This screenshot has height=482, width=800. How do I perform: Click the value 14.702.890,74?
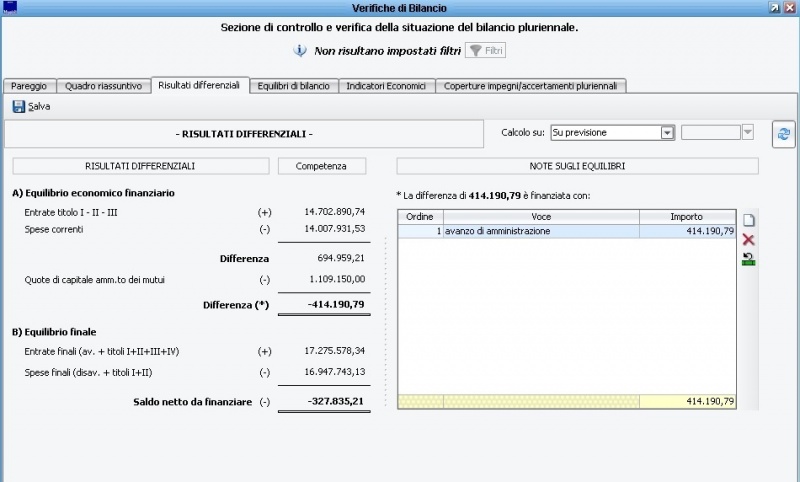click(335, 212)
